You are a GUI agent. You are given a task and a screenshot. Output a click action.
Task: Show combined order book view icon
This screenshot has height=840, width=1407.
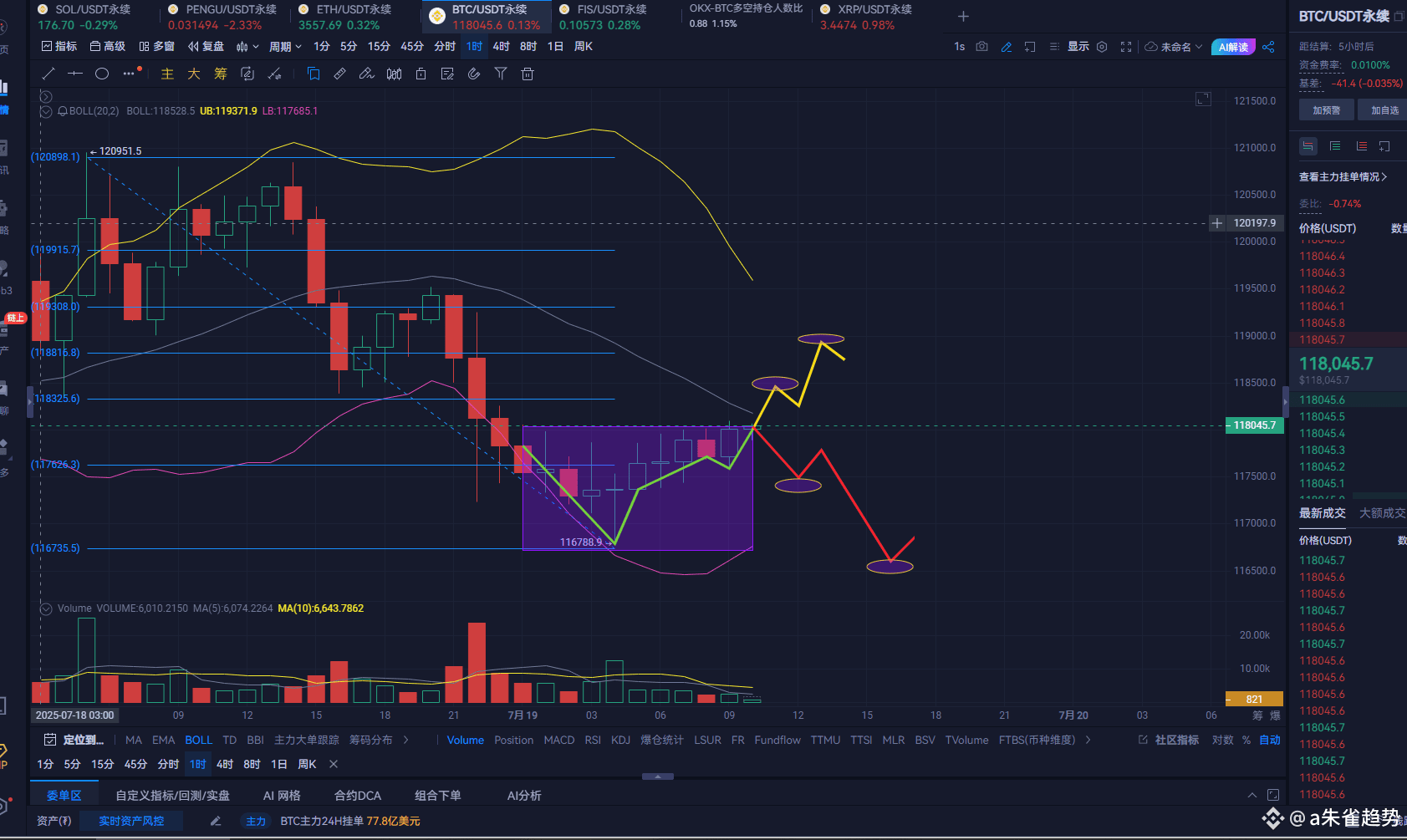(x=1308, y=146)
